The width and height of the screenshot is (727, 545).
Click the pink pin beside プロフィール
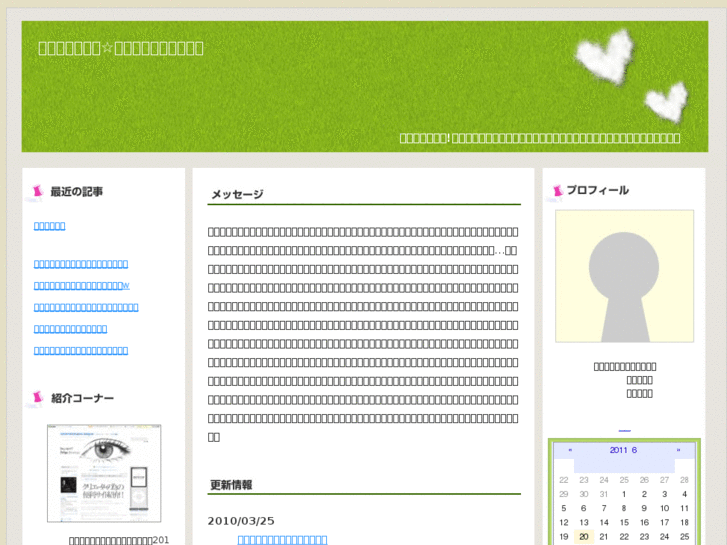point(557,190)
